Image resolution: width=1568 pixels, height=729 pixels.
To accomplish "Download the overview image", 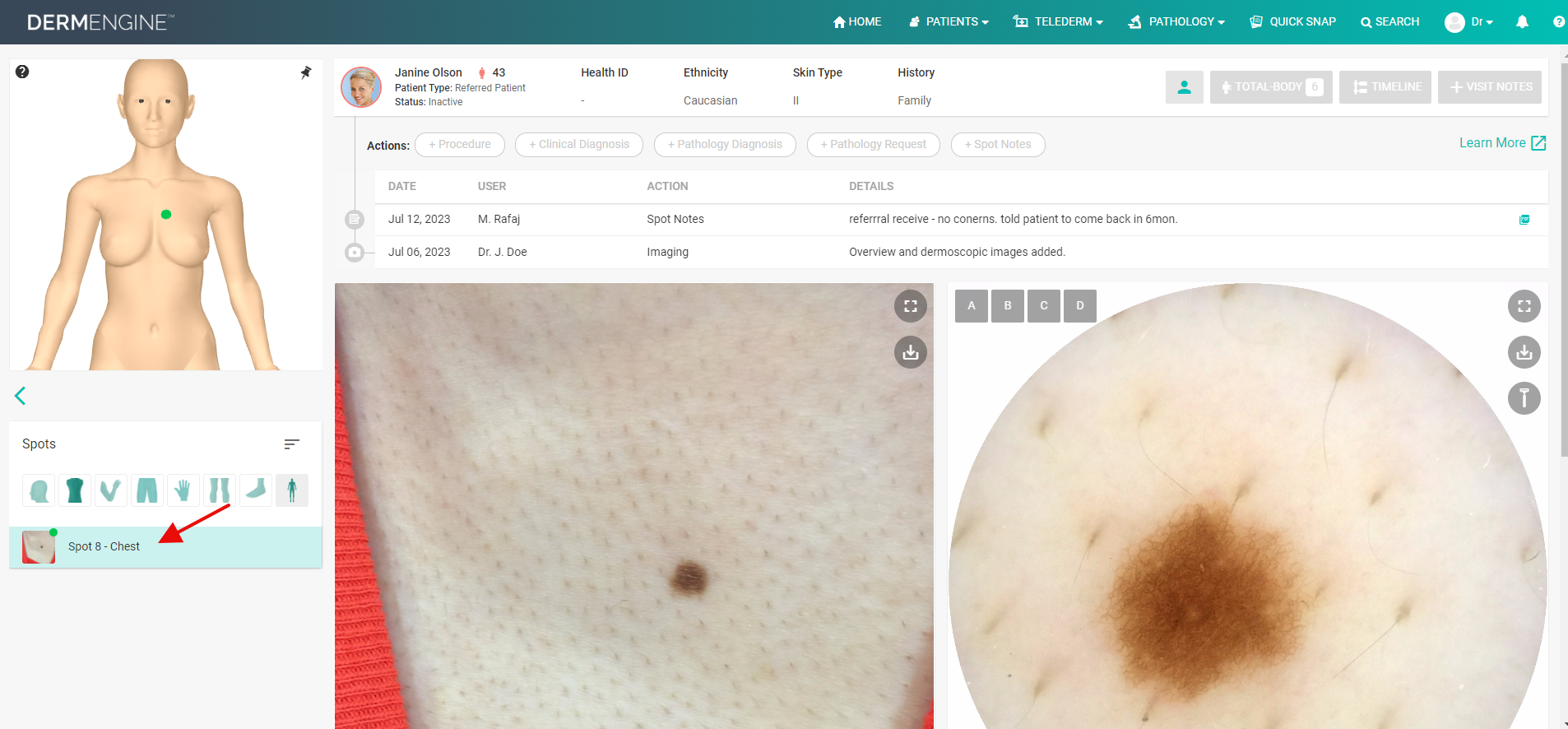I will [x=911, y=352].
